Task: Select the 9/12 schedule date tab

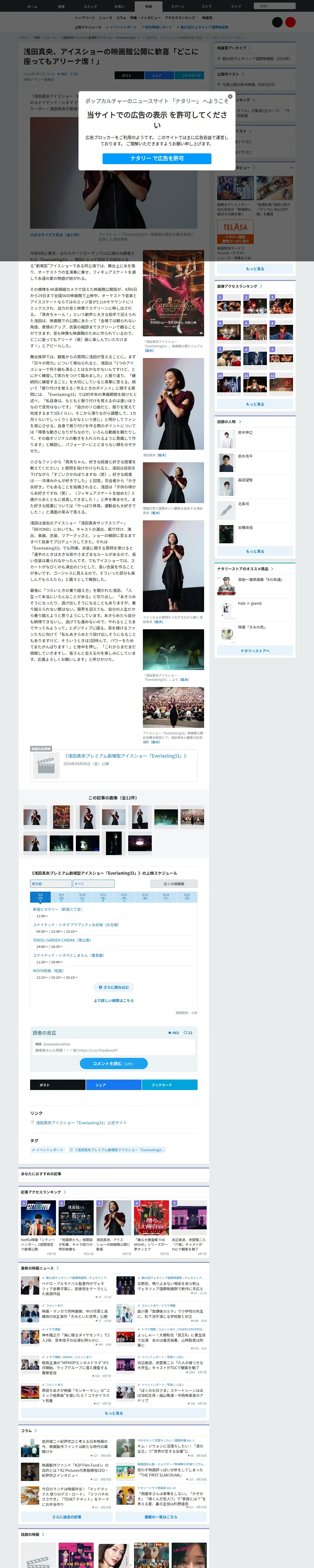Action: (x=124, y=897)
